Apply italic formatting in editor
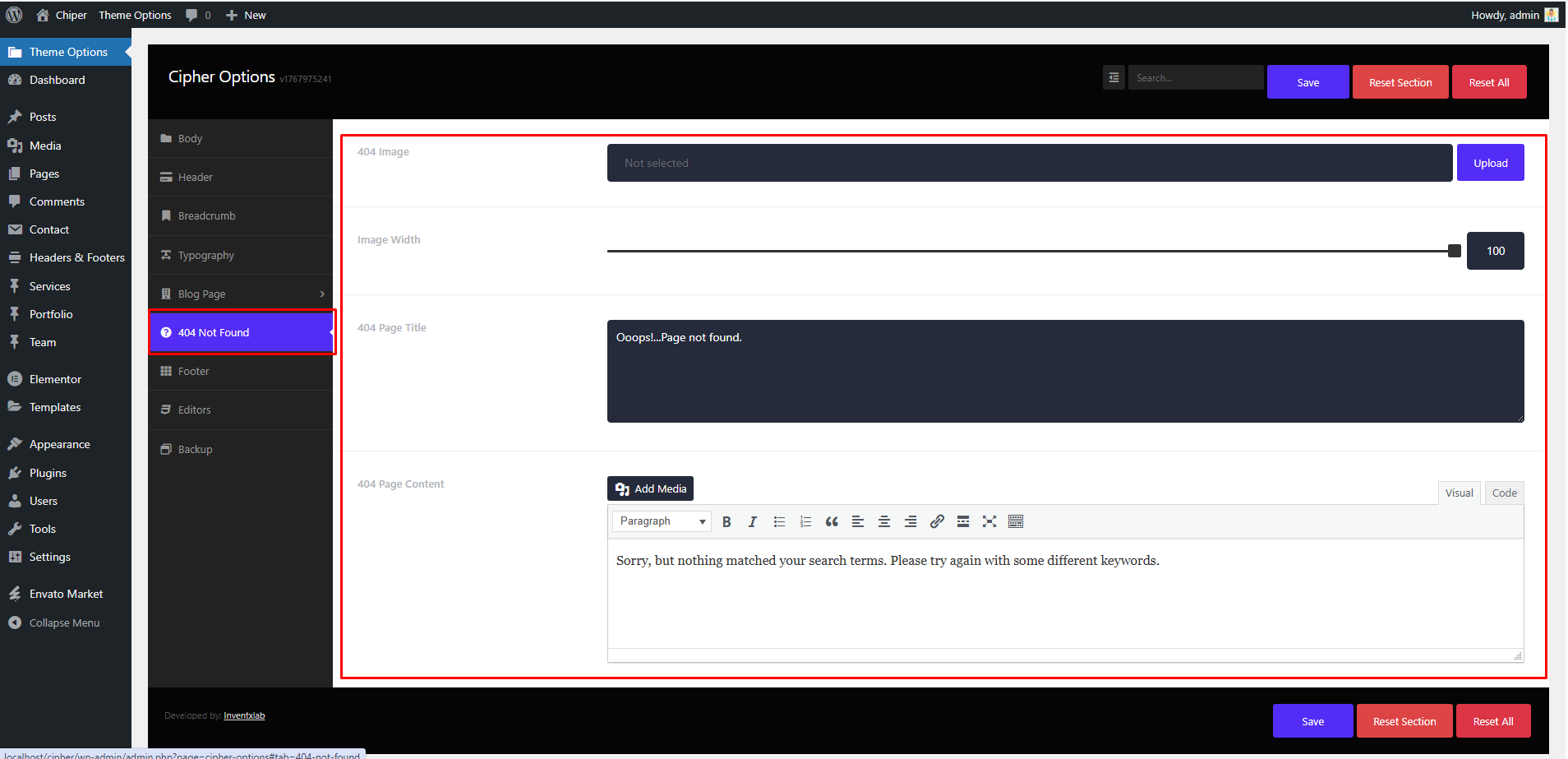The width and height of the screenshot is (1568, 759). 752,521
